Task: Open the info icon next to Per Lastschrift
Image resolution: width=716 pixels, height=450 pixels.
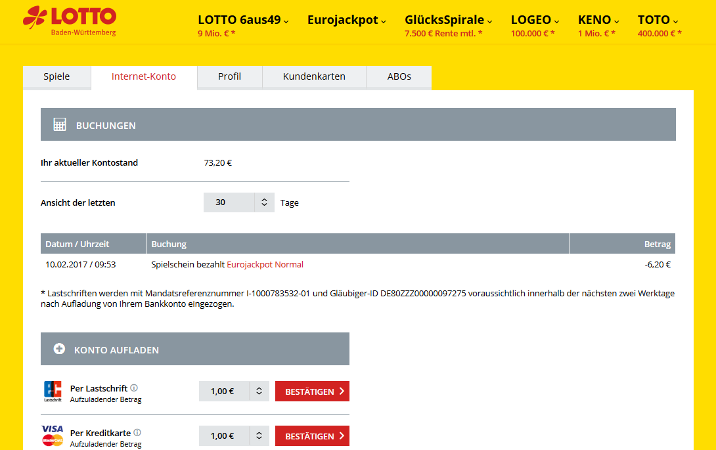Action: [x=134, y=388]
